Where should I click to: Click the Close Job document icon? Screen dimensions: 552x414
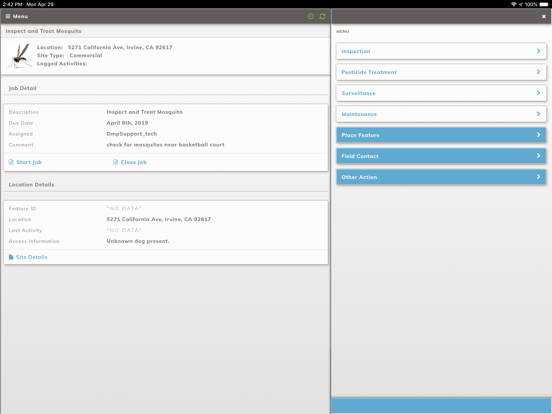pos(115,162)
